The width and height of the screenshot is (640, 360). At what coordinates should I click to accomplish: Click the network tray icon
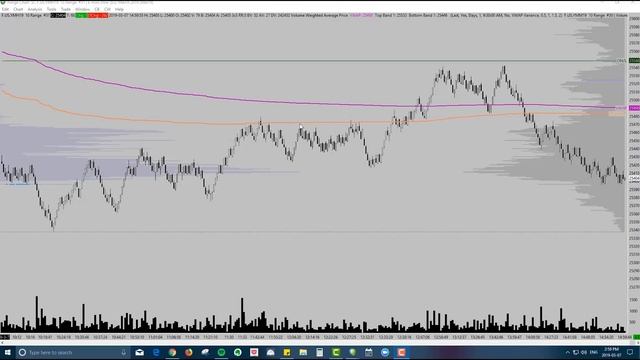click(576, 352)
